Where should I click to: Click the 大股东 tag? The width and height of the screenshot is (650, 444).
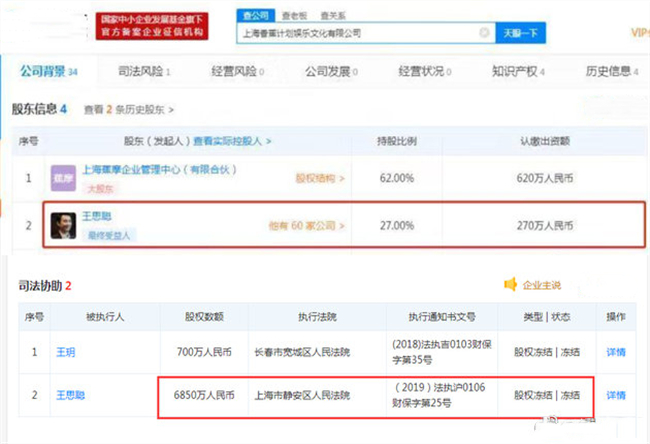pyautogui.click(x=100, y=189)
